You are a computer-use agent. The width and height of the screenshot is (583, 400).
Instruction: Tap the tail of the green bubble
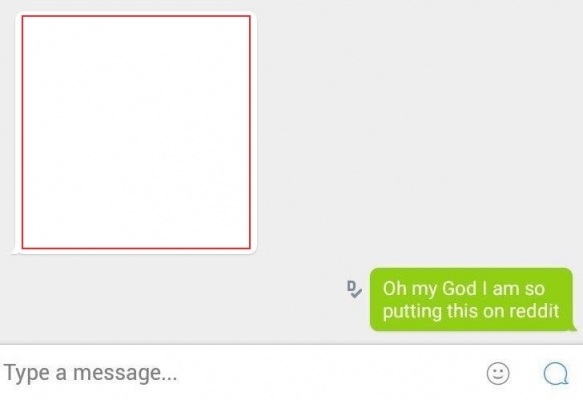tap(574, 328)
